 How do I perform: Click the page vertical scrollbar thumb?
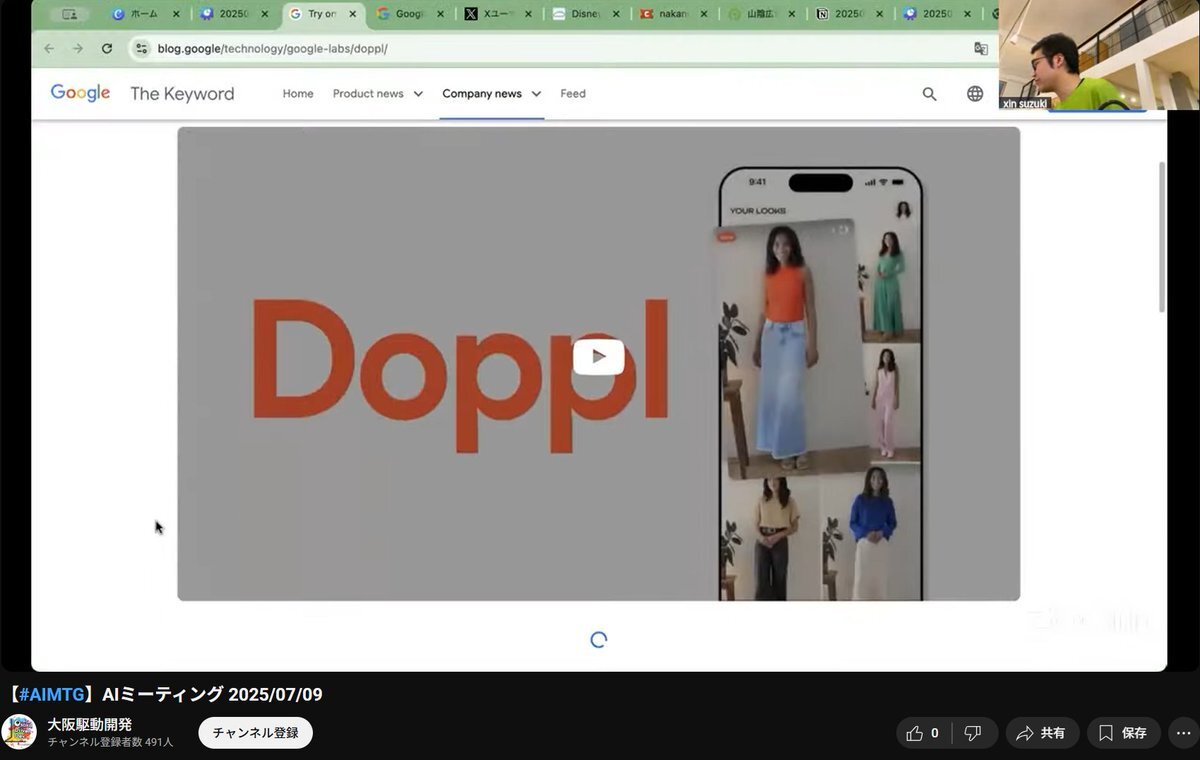click(1161, 237)
